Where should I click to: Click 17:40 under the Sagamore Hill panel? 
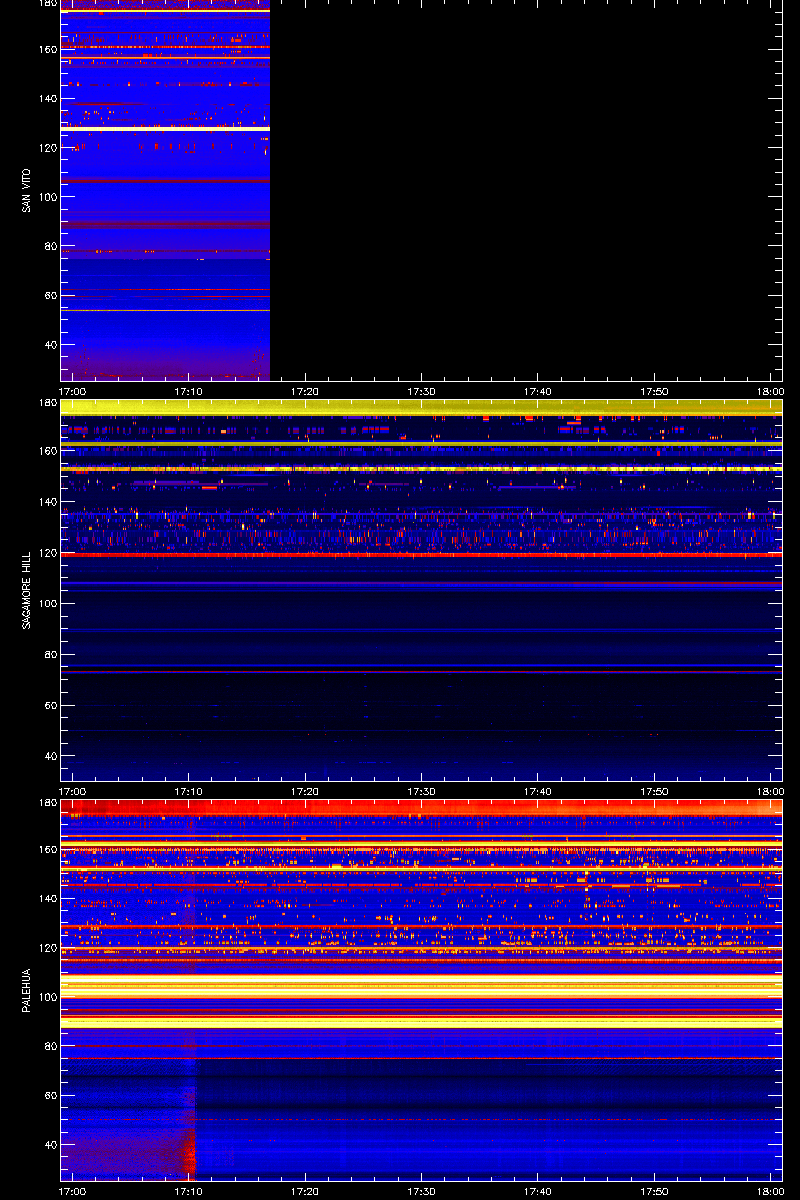point(538,792)
